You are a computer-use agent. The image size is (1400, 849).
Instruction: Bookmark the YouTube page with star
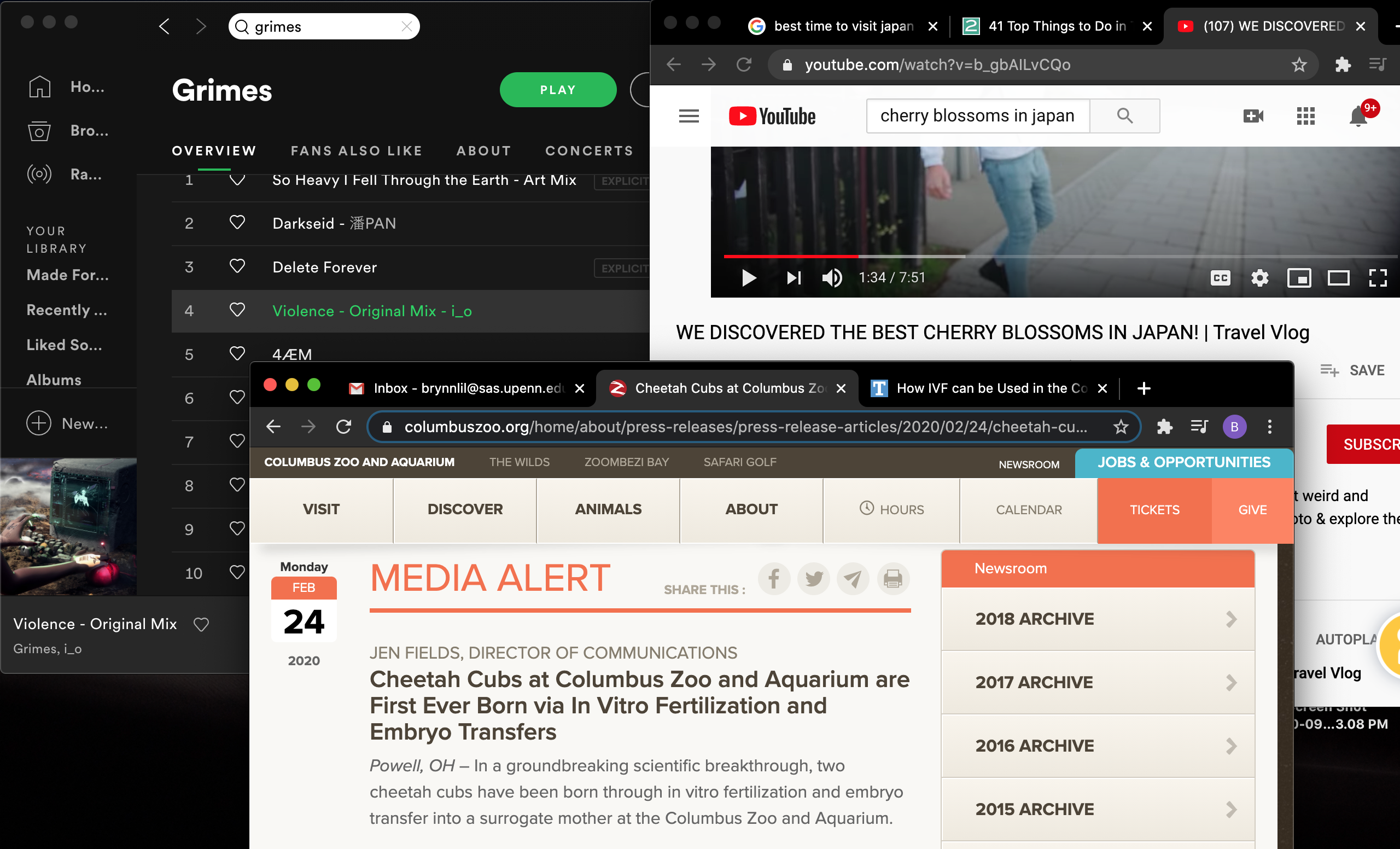[1299, 65]
